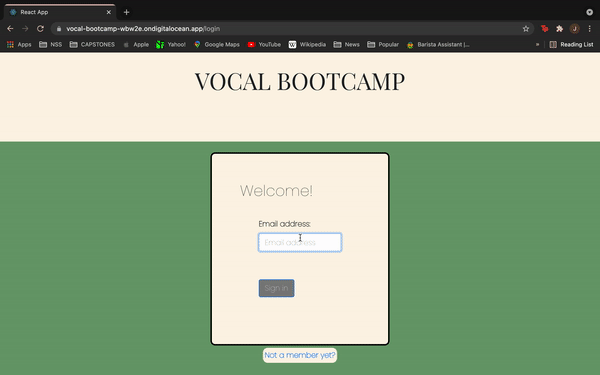The image size is (600, 375).
Task: Close the React App tab
Action: point(109,12)
